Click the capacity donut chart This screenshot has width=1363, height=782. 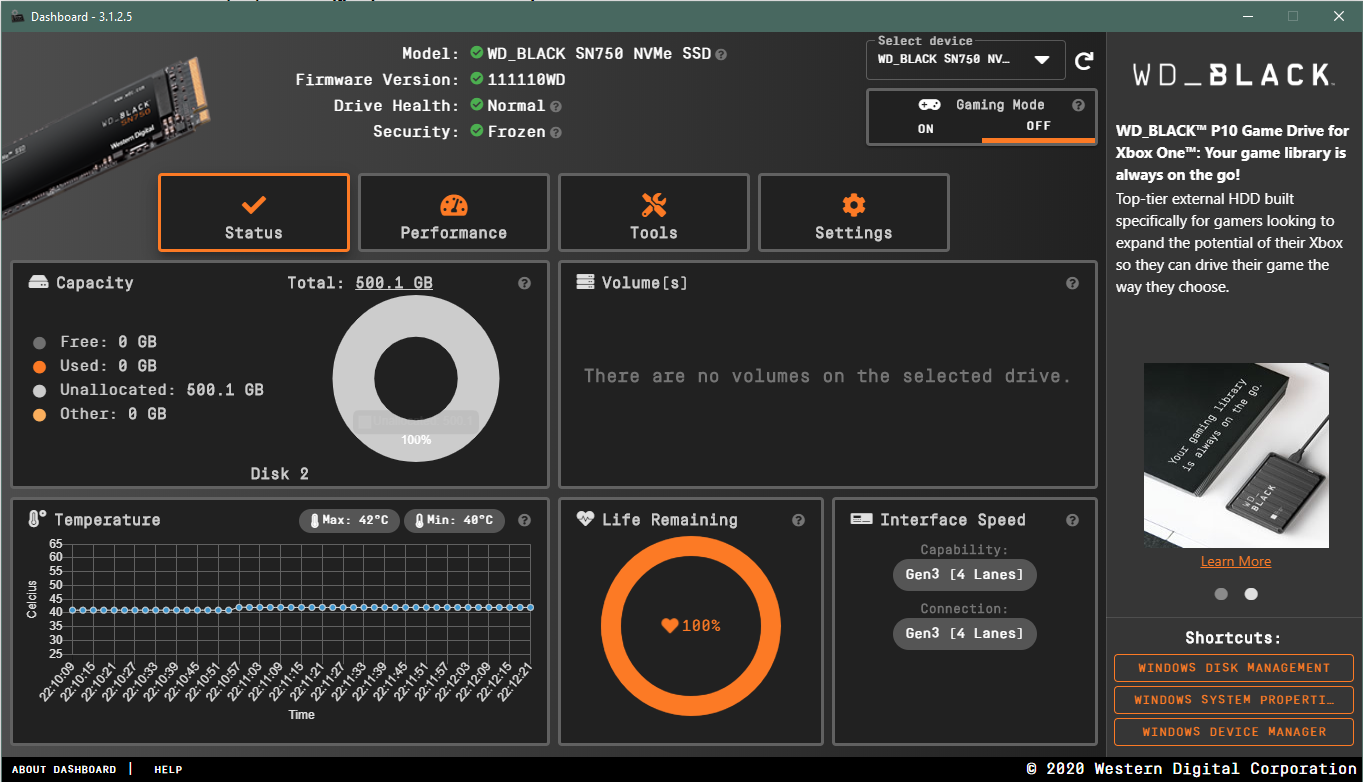point(416,379)
